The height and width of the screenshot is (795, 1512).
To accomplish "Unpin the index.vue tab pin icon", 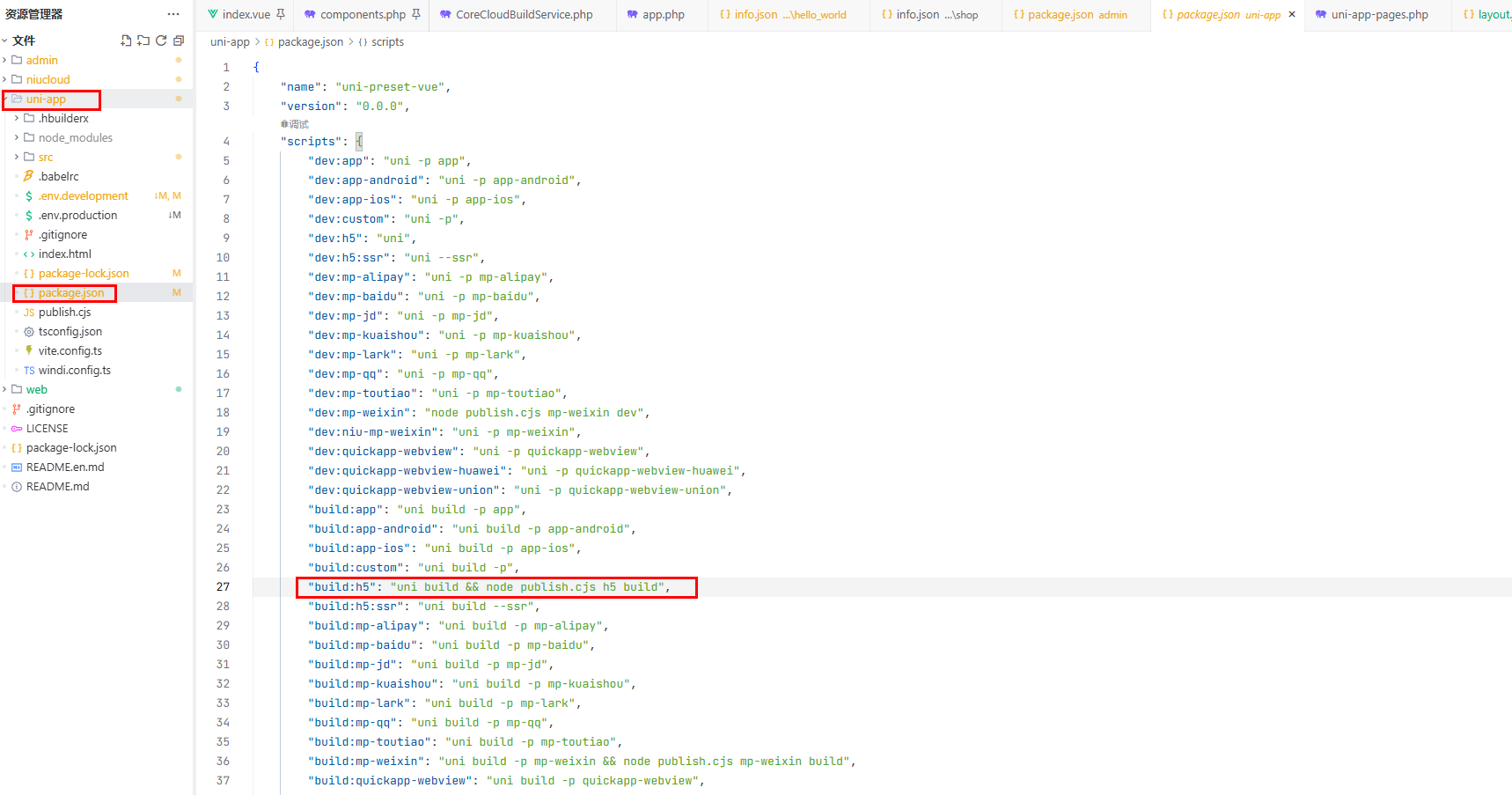I will pyautogui.click(x=281, y=14).
